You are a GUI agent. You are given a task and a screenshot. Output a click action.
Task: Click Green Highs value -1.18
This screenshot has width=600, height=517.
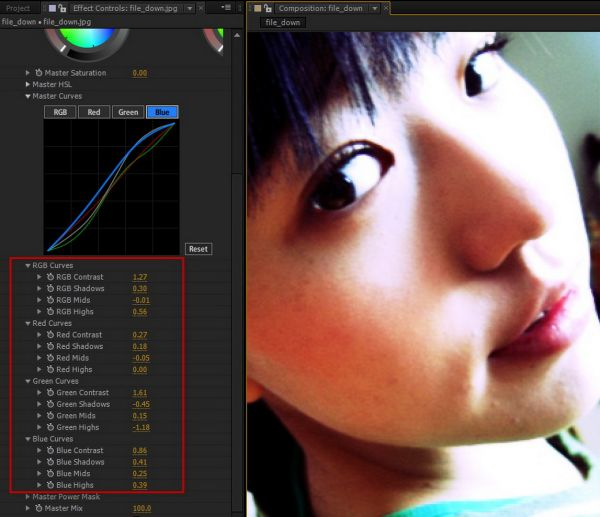click(141, 427)
